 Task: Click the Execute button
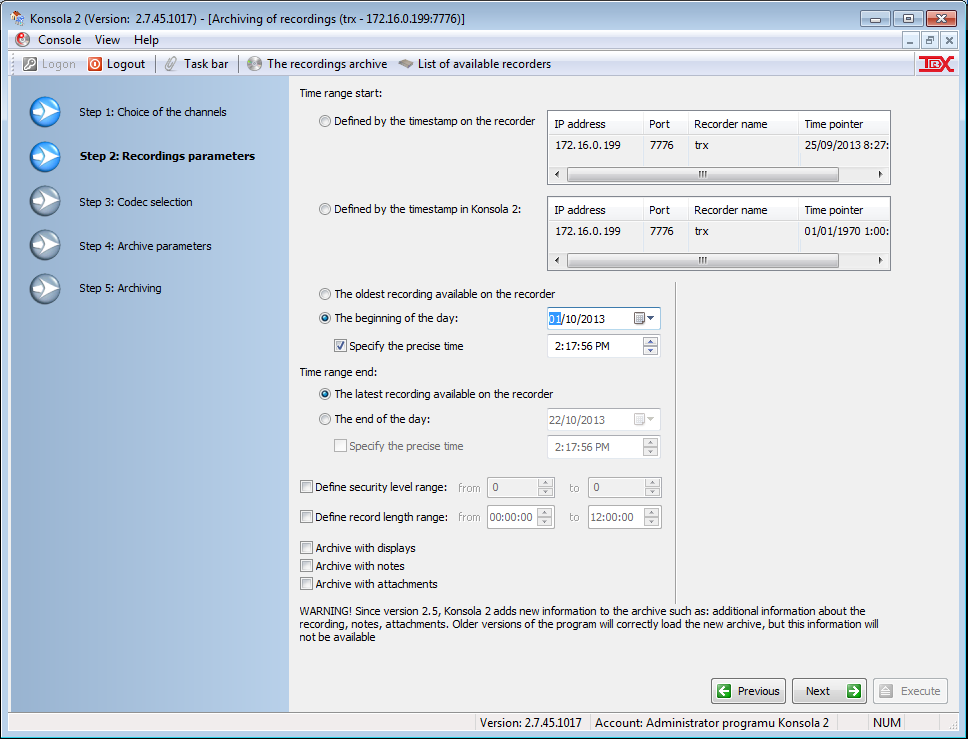[x=910, y=691]
